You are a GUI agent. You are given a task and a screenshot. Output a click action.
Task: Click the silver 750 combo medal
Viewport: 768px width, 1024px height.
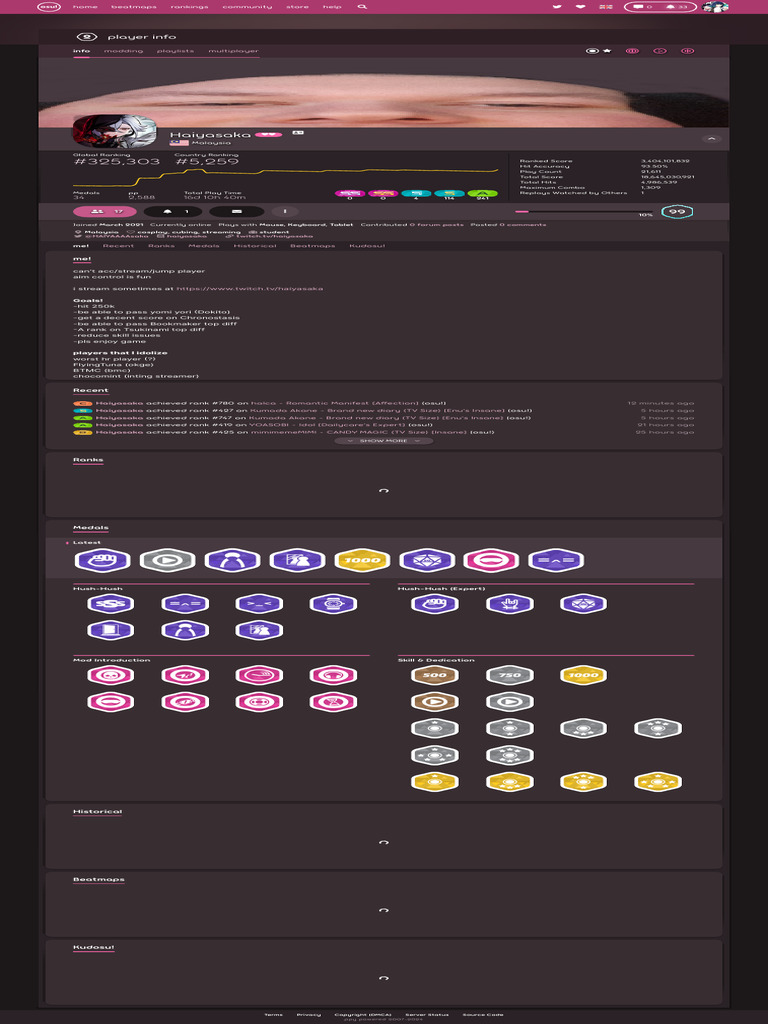point(510,675)
